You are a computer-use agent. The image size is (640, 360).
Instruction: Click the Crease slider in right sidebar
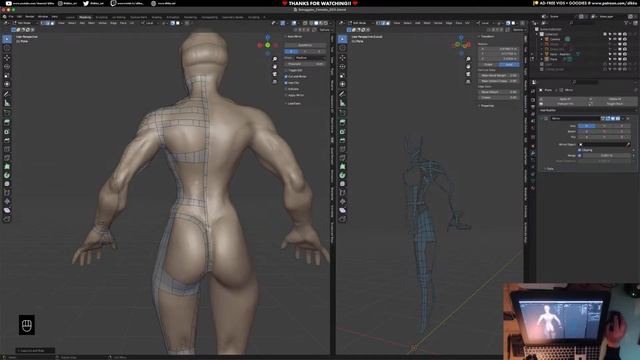click(x=499, y=98)
